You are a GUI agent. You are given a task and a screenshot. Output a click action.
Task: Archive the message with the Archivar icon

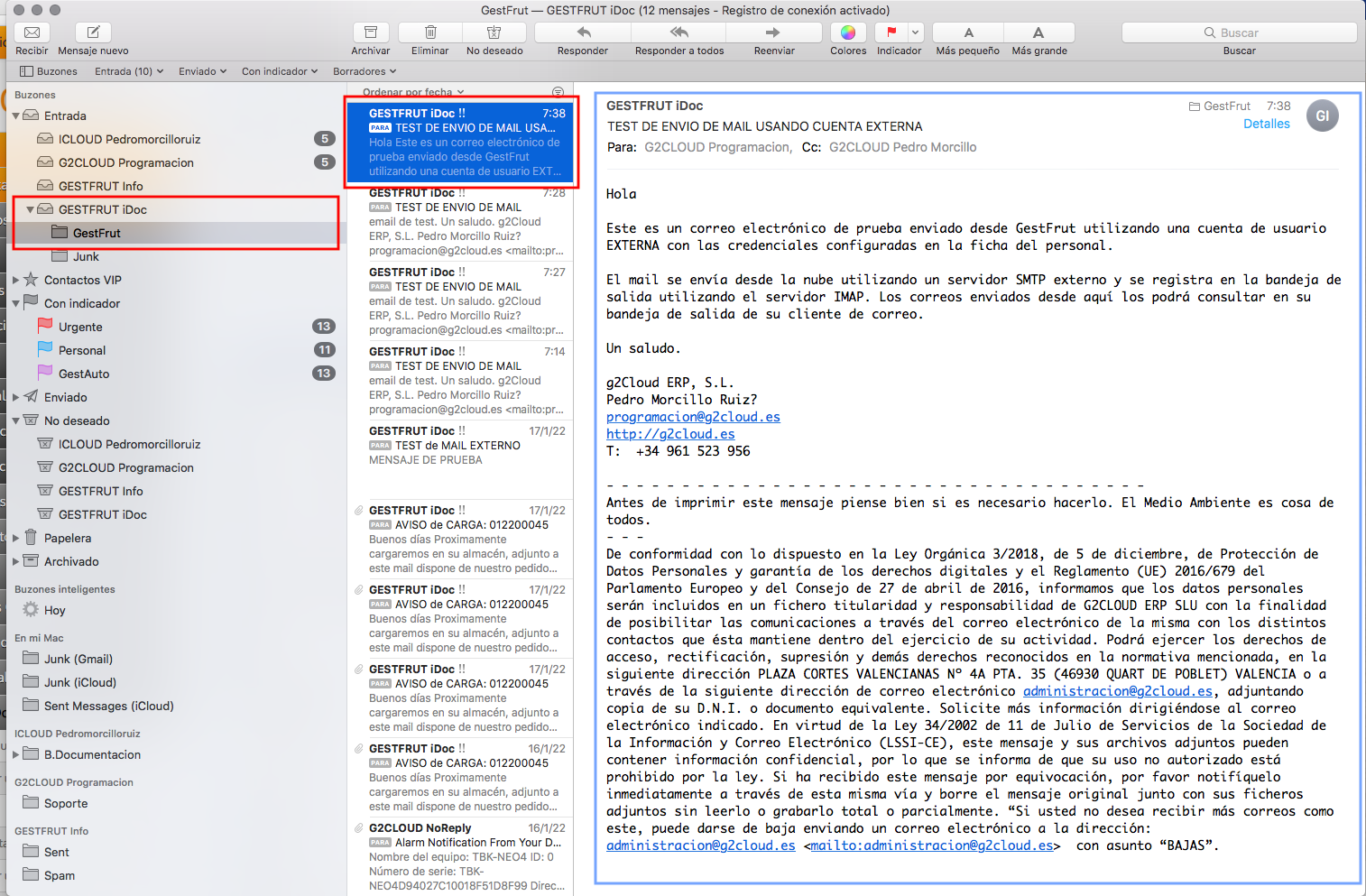coord(370,32)
